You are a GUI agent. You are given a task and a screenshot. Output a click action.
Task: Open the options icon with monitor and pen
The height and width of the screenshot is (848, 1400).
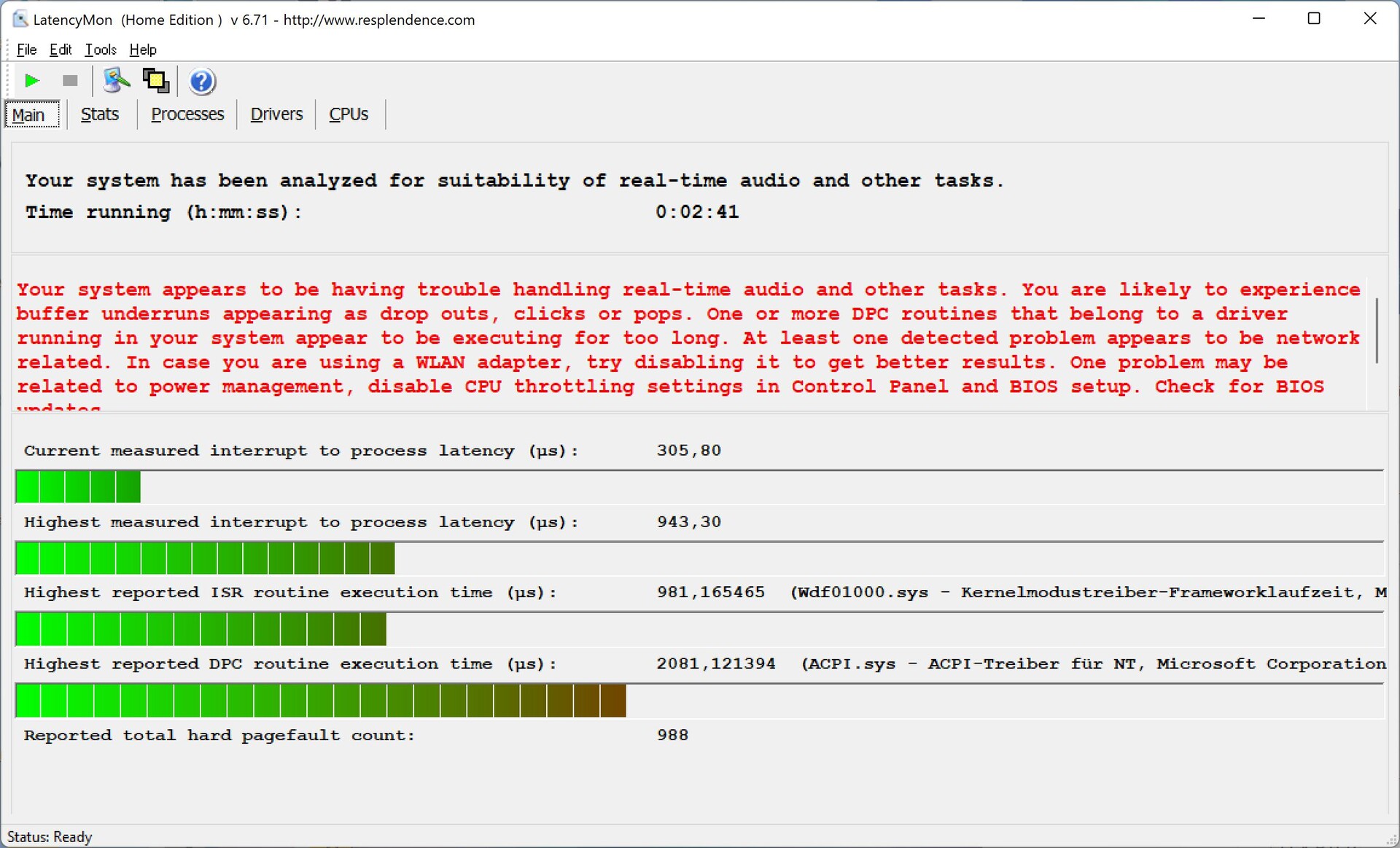116,81
